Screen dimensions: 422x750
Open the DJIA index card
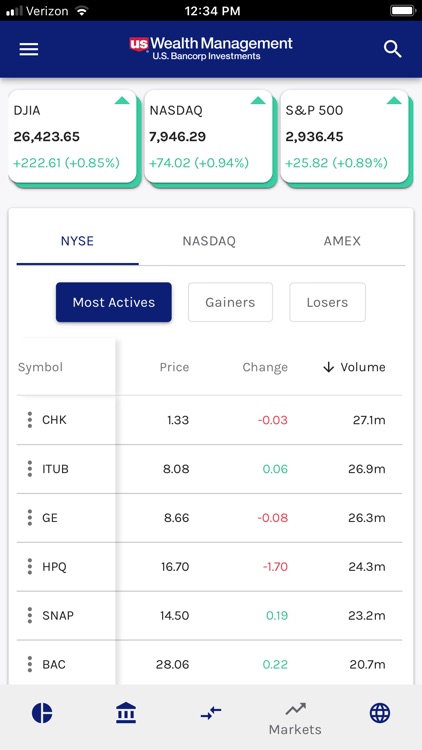pyautogui.click(x=72, y=136)
